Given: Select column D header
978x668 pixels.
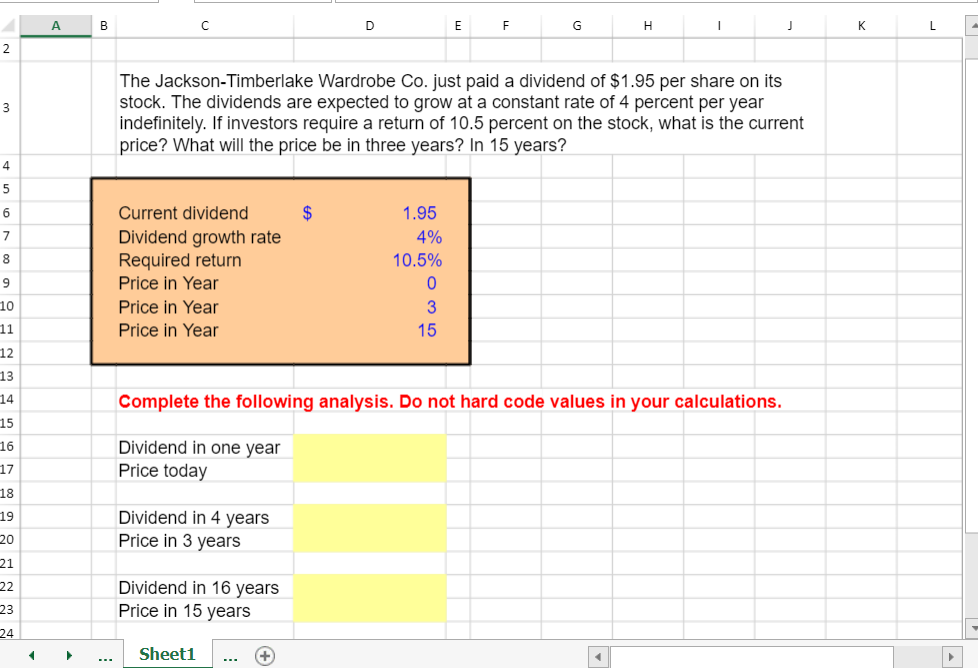Looking at the screenshot, I should coord(369,25).
